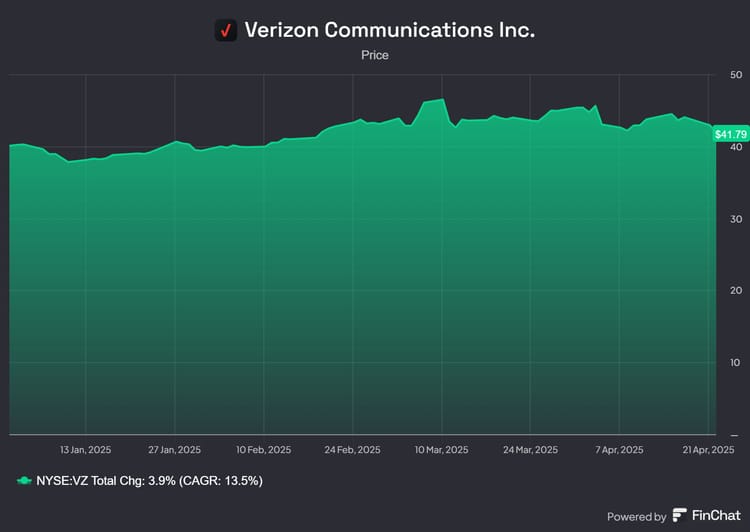Select the 10 Mar, 2025 date label
Screen dimensions: 750x532
(442, 450)
